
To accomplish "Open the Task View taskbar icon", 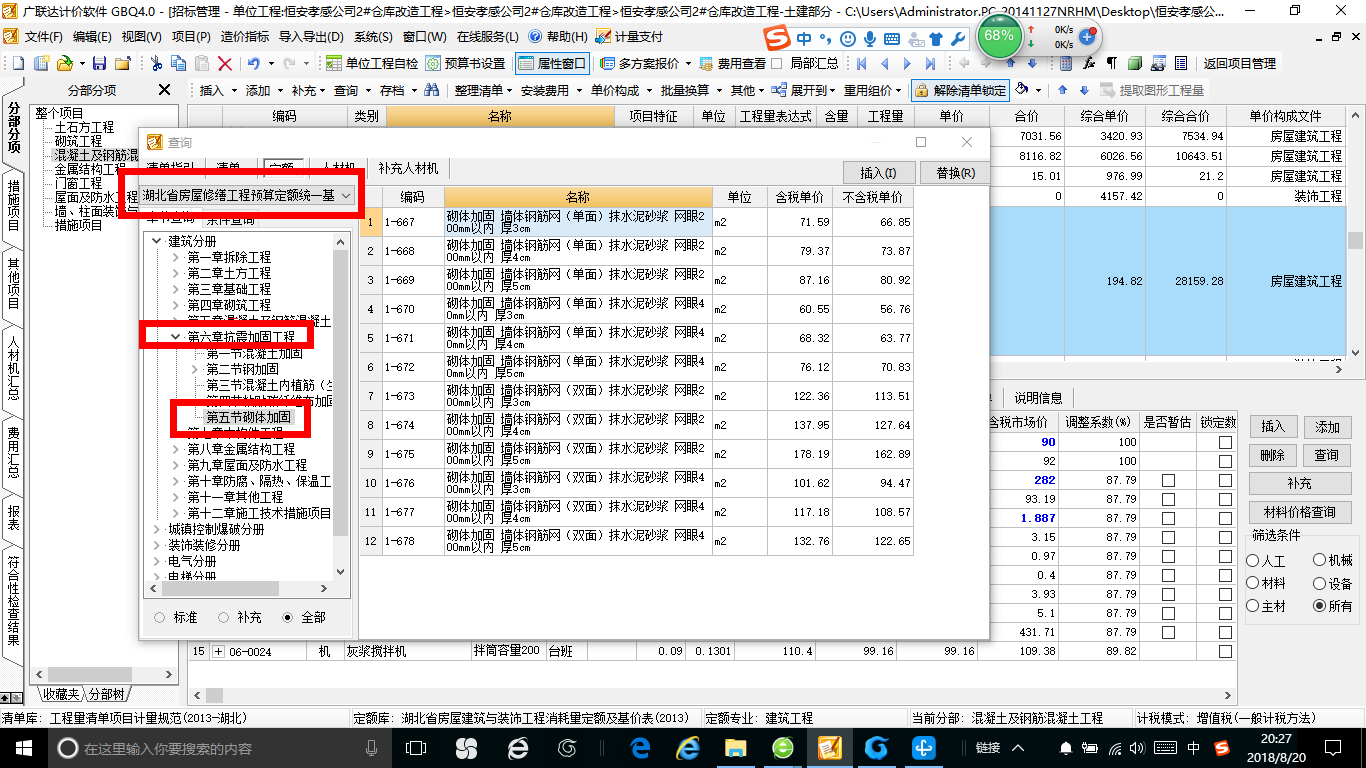I will pos(415,748).
